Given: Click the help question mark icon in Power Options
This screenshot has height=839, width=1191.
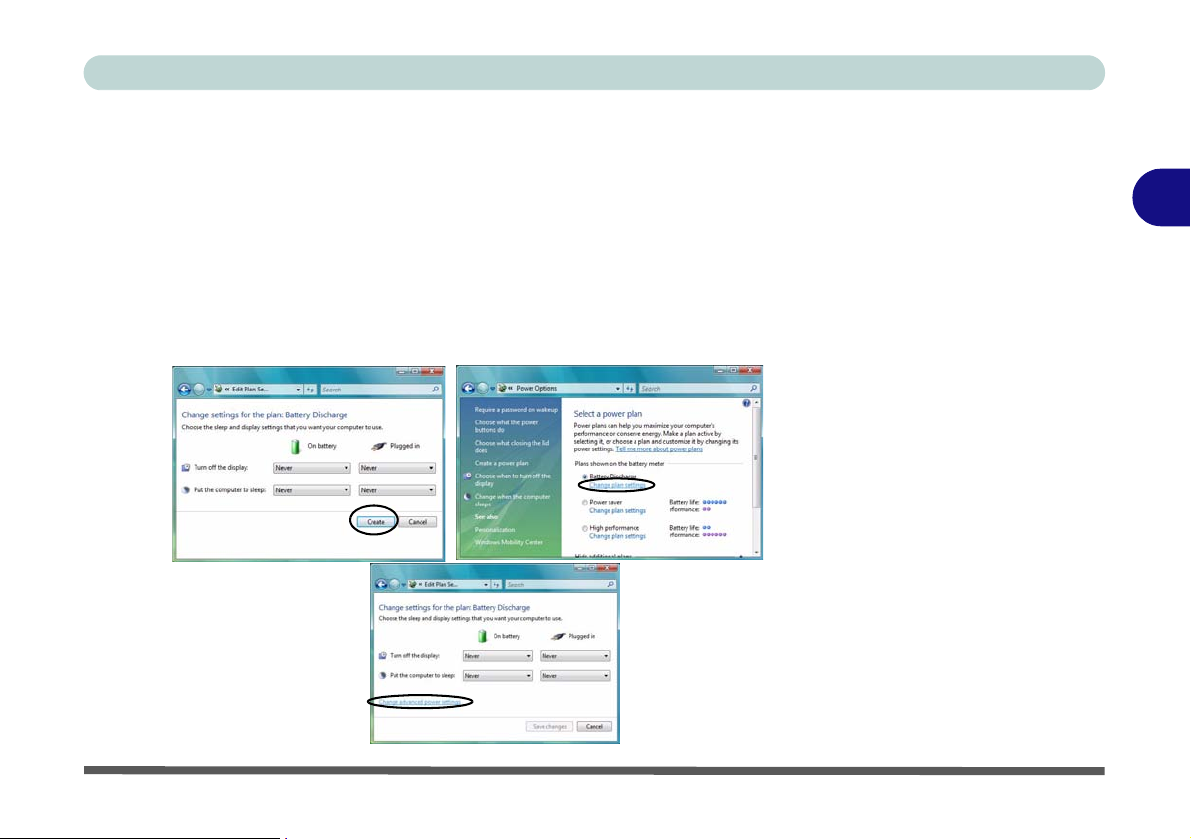Looking at the screenshot, I should tap(747, 402).
